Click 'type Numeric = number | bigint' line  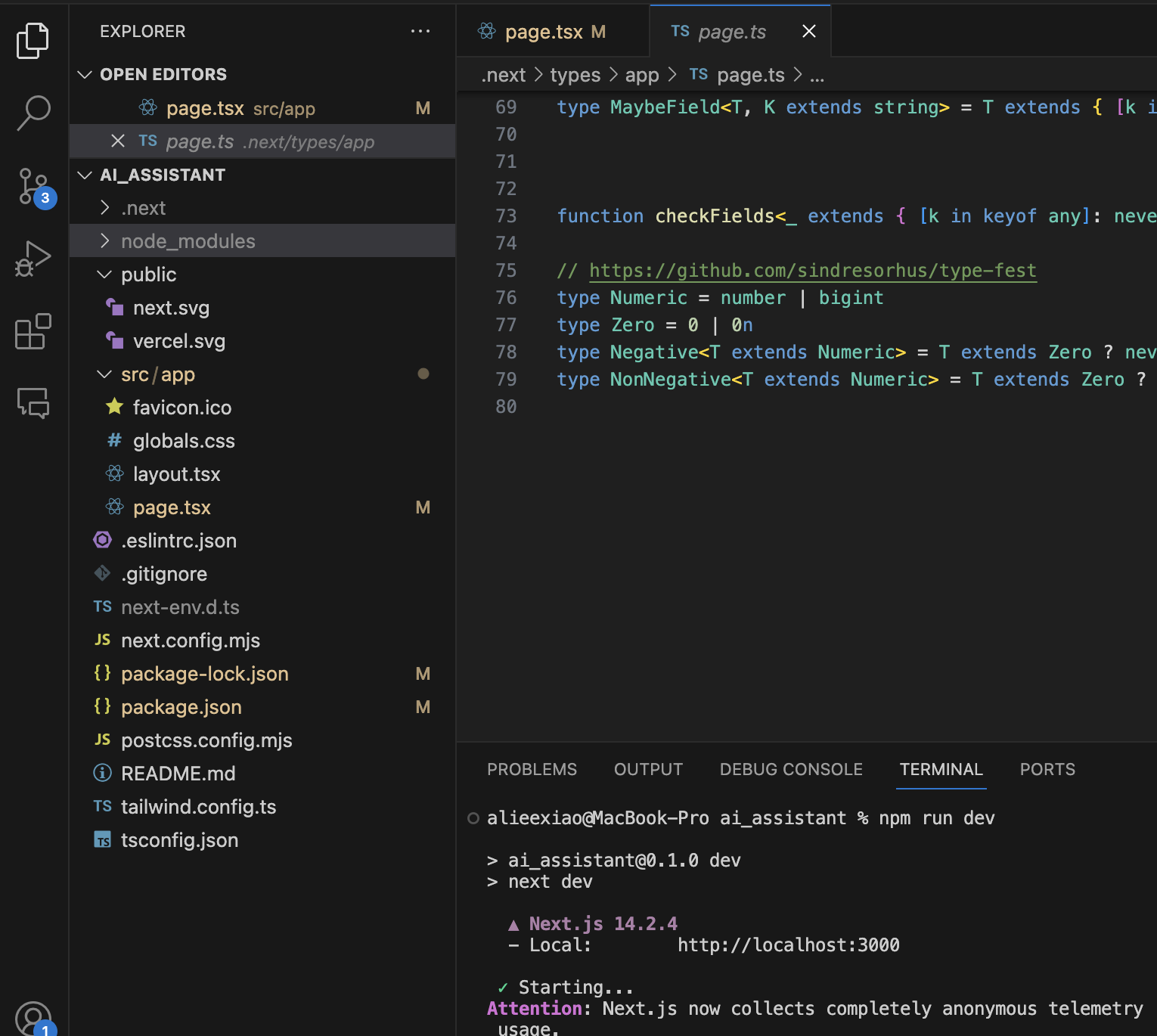click(x=720, y=298)
